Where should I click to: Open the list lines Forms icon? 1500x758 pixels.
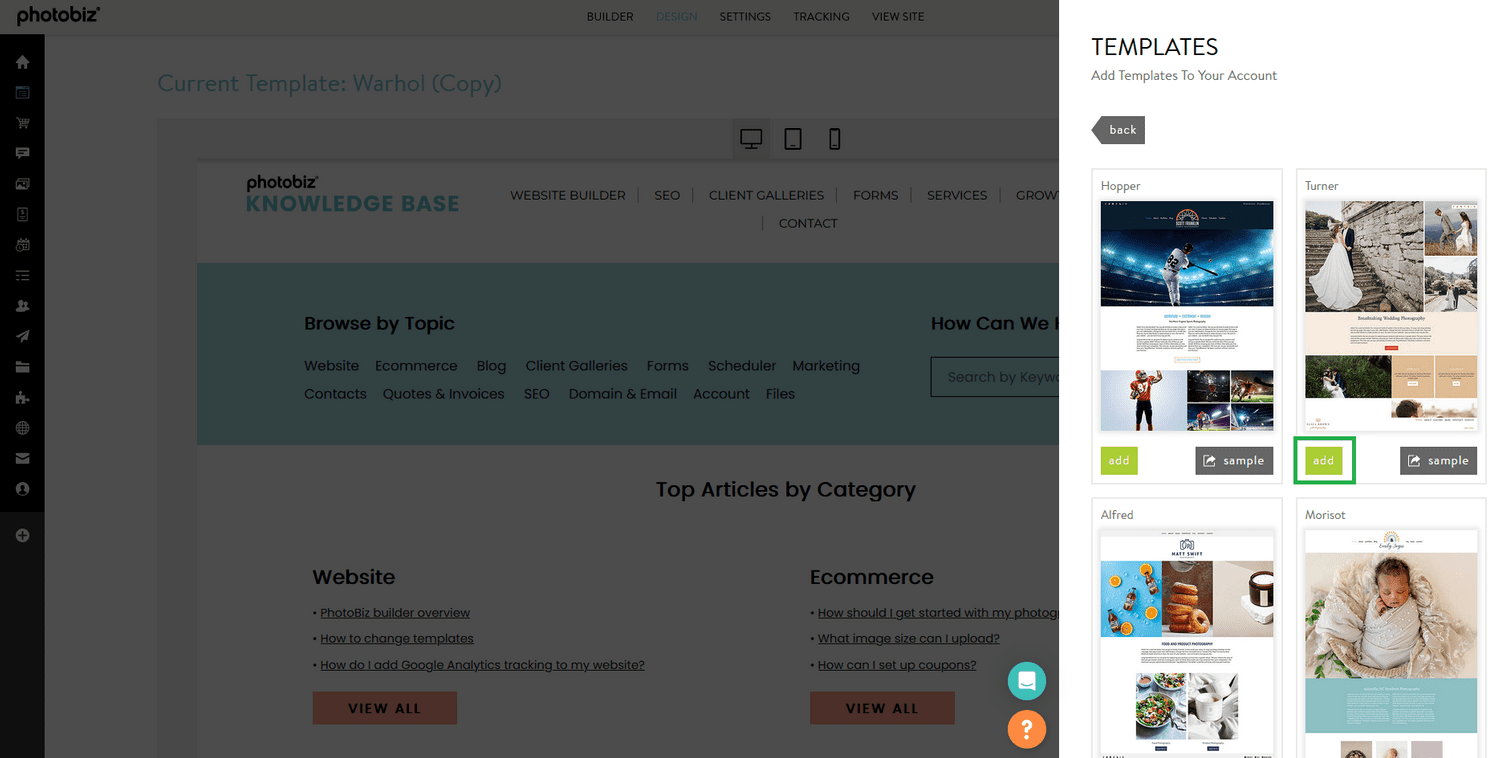pyautogui.click(x=22, y=275)
